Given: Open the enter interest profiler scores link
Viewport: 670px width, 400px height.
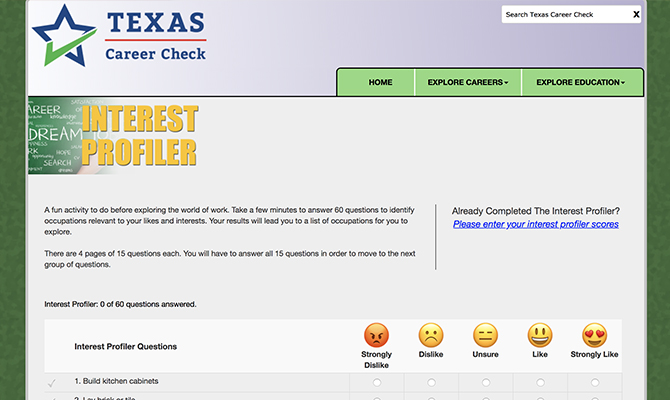Looking at the screenshot, I should click(536, 224).
